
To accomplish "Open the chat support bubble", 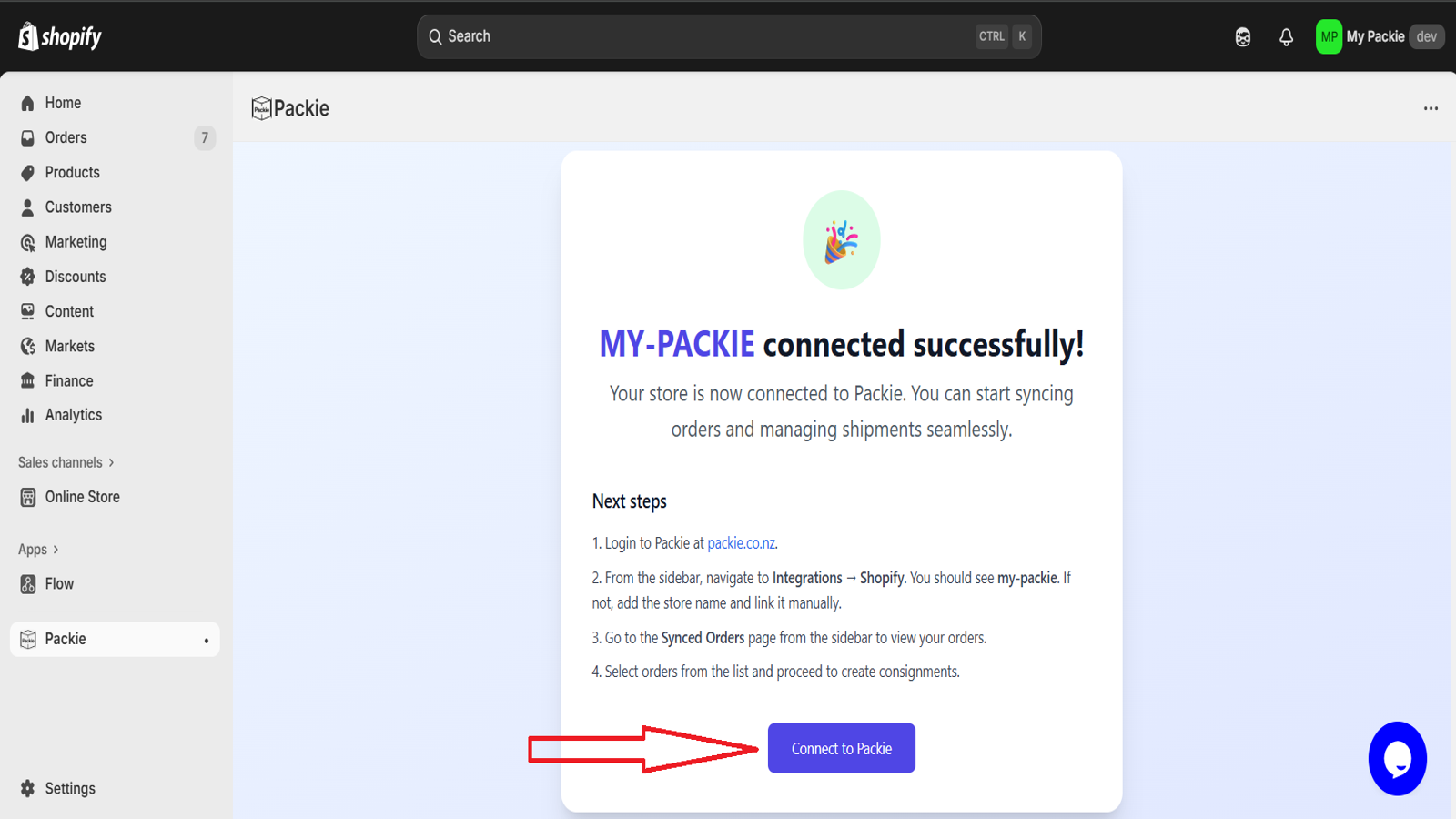I will click(x=1398, y=758).
